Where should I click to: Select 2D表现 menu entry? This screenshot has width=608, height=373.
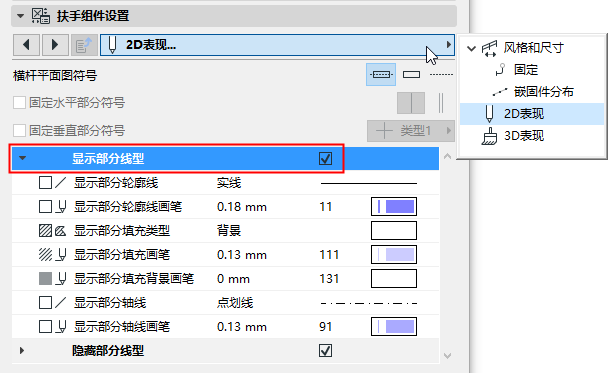[x=532, y=114]
